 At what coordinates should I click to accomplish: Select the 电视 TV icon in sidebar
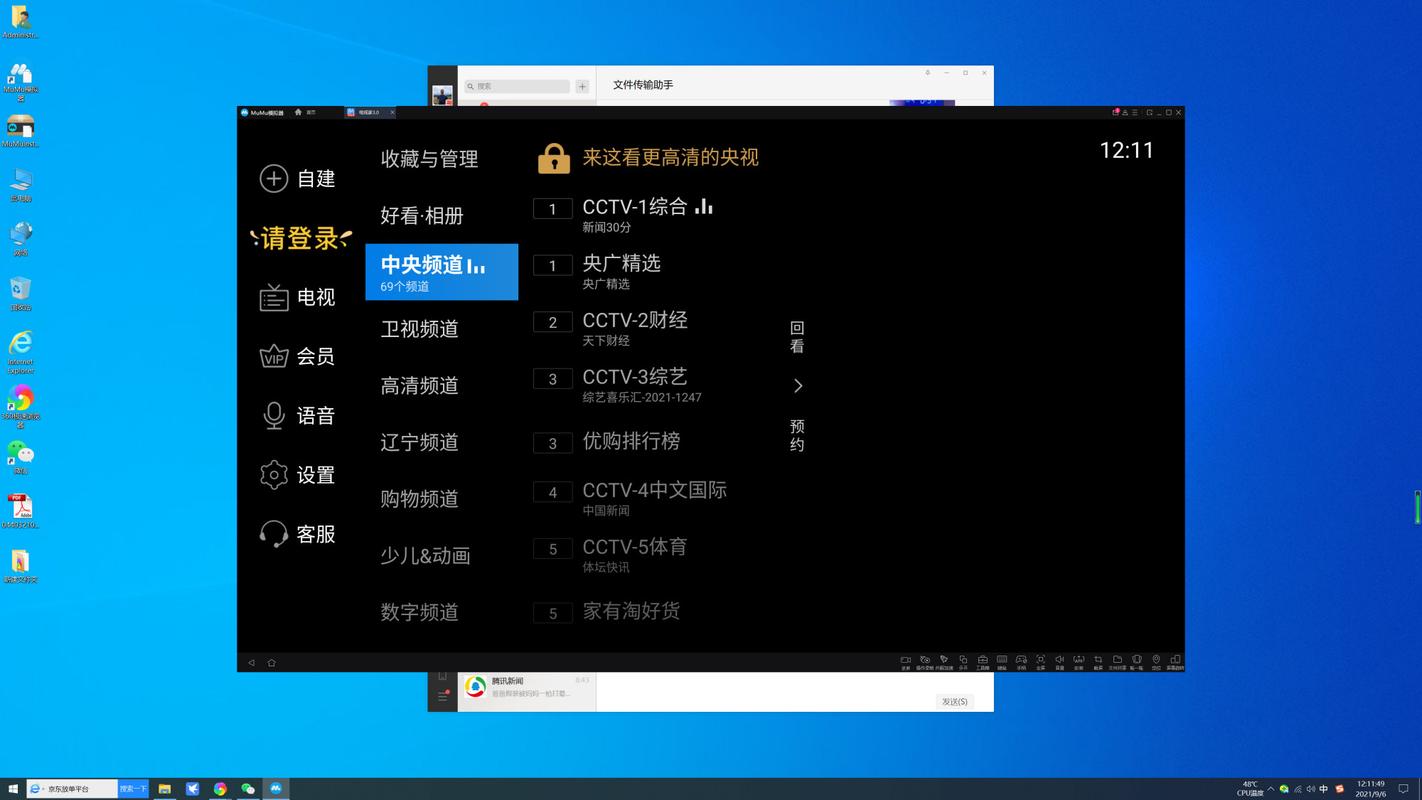click(x=274, y=297)
